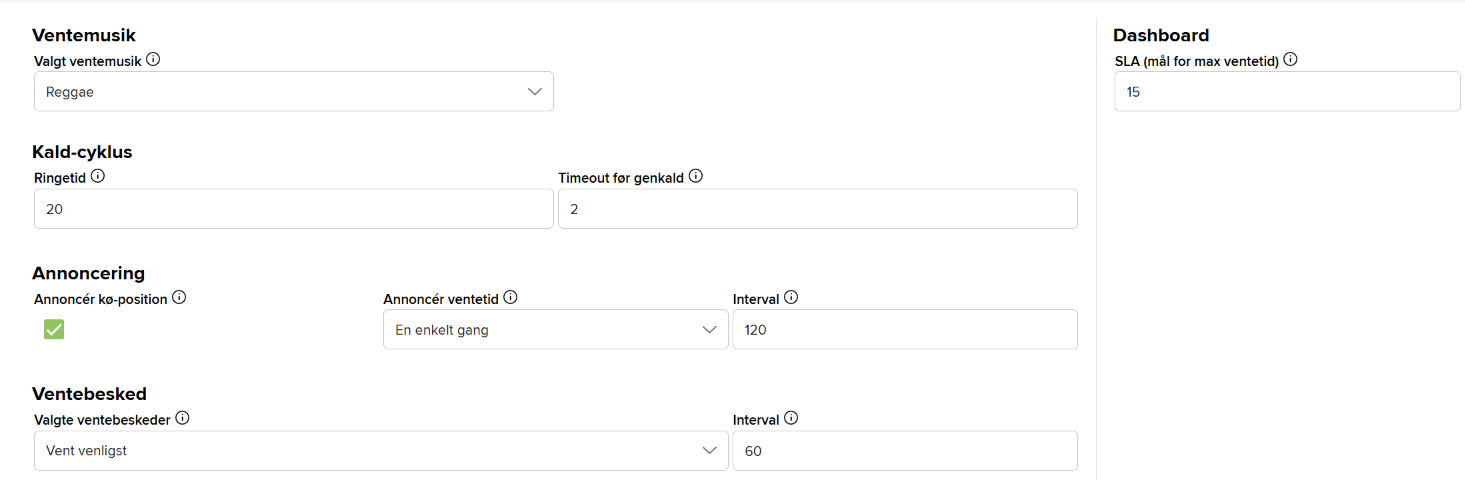Uncheck the Annoncér kø-position checkbox

click(54, 329)
